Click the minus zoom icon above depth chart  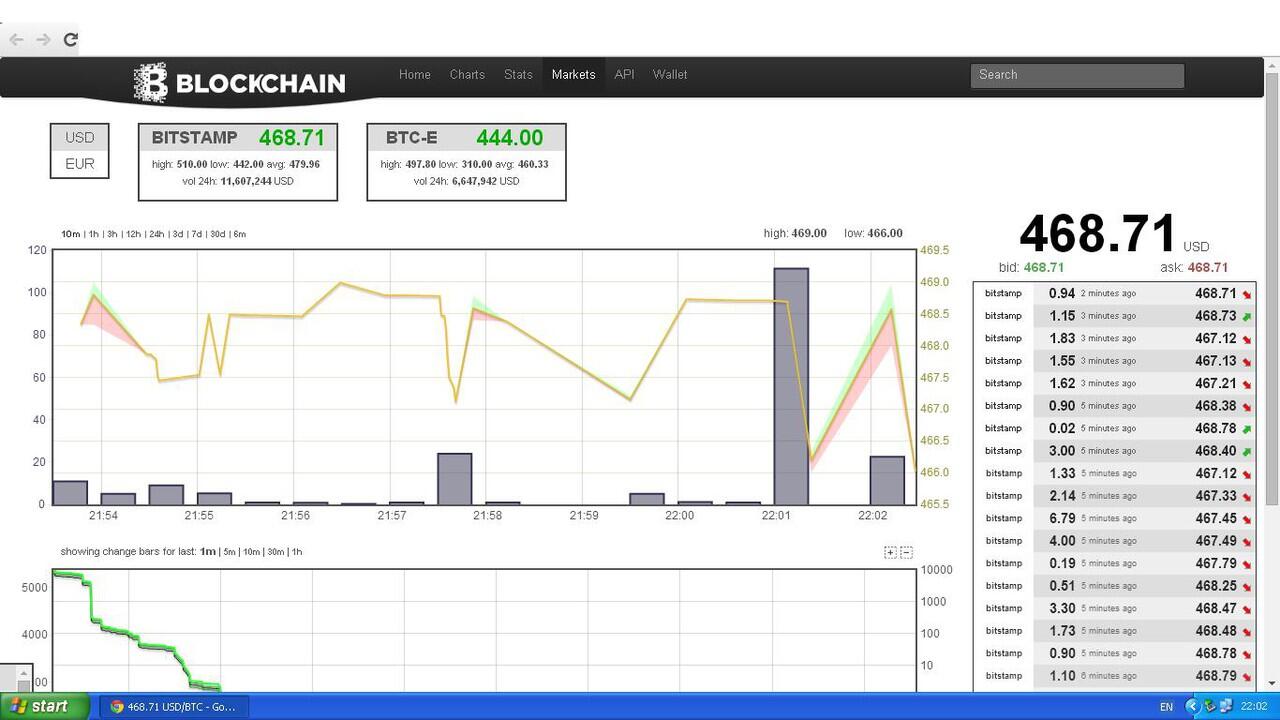click(906, 552)
